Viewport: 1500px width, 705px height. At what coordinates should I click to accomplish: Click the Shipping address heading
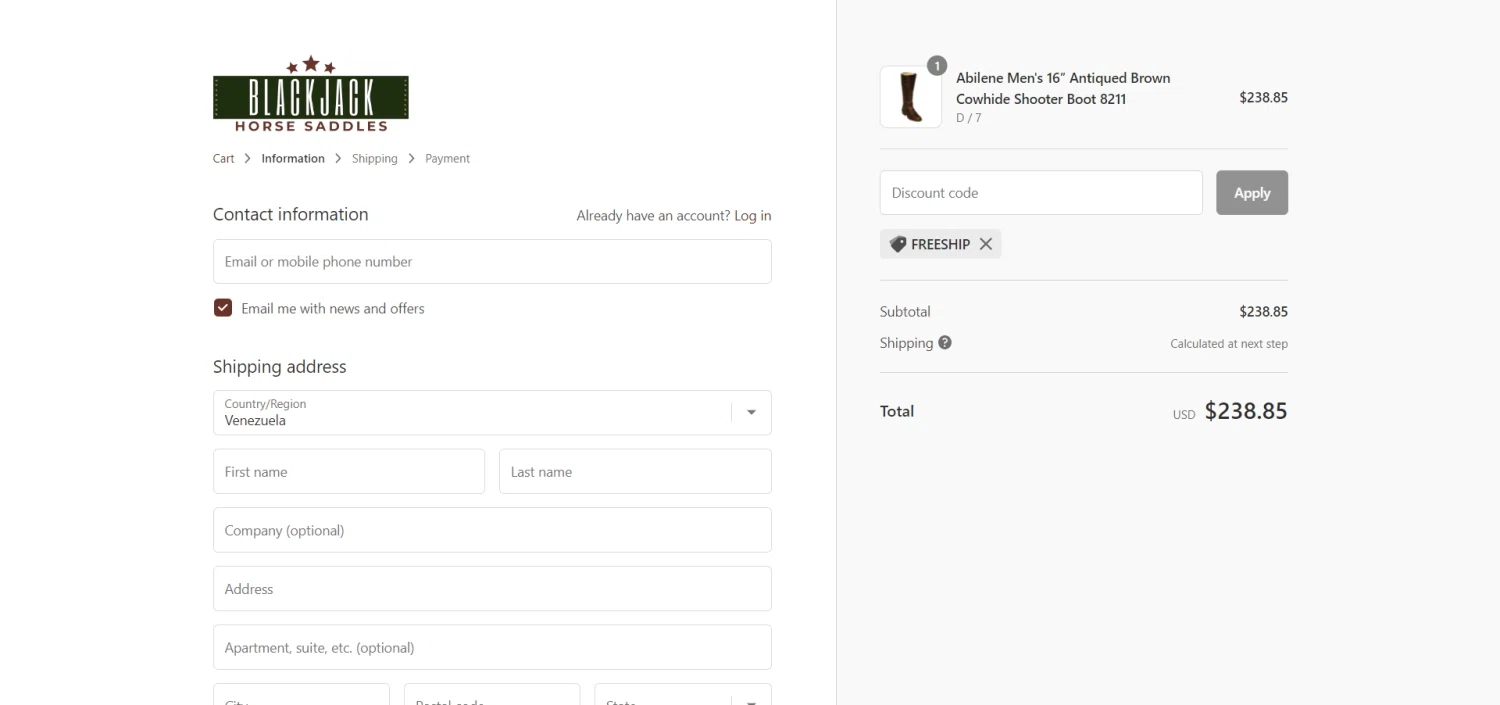point(280,367)
